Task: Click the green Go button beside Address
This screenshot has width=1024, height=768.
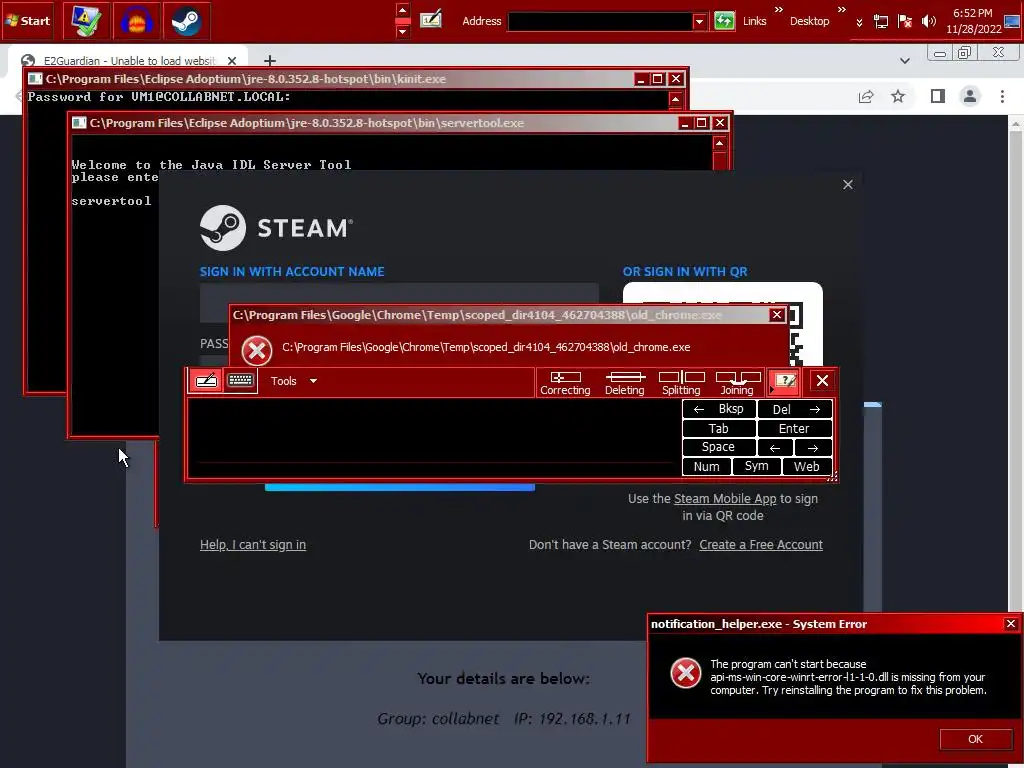Action: click(724, 21)
